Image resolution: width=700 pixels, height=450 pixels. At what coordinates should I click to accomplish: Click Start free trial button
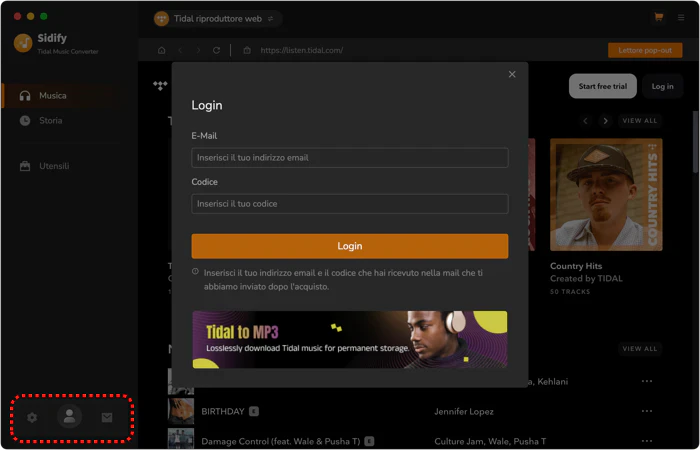[603, 86]
